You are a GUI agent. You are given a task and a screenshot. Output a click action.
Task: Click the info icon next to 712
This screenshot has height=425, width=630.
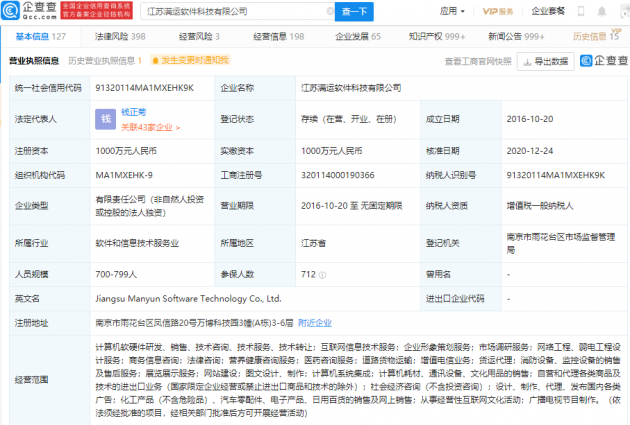[322, 275]
